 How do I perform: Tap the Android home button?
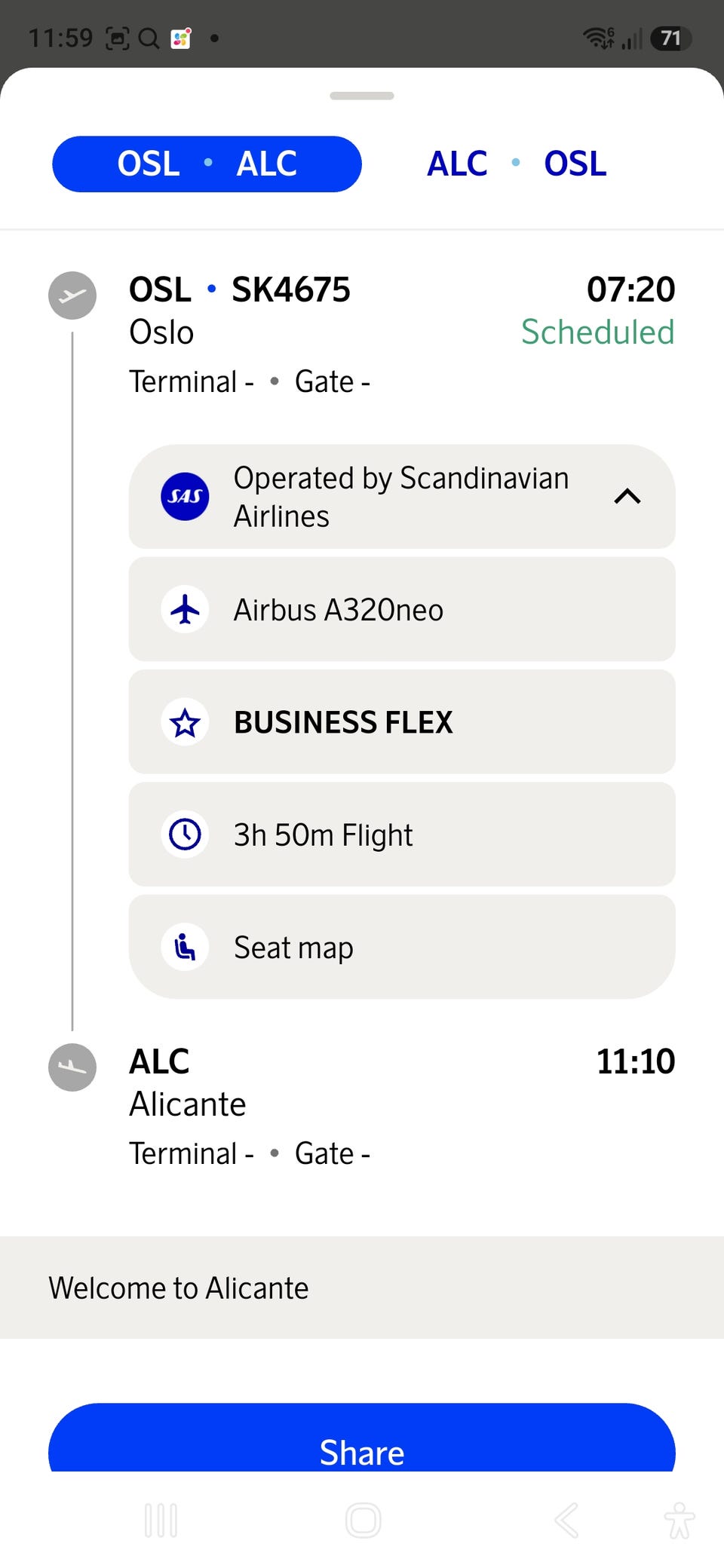tap(363, 1520)
